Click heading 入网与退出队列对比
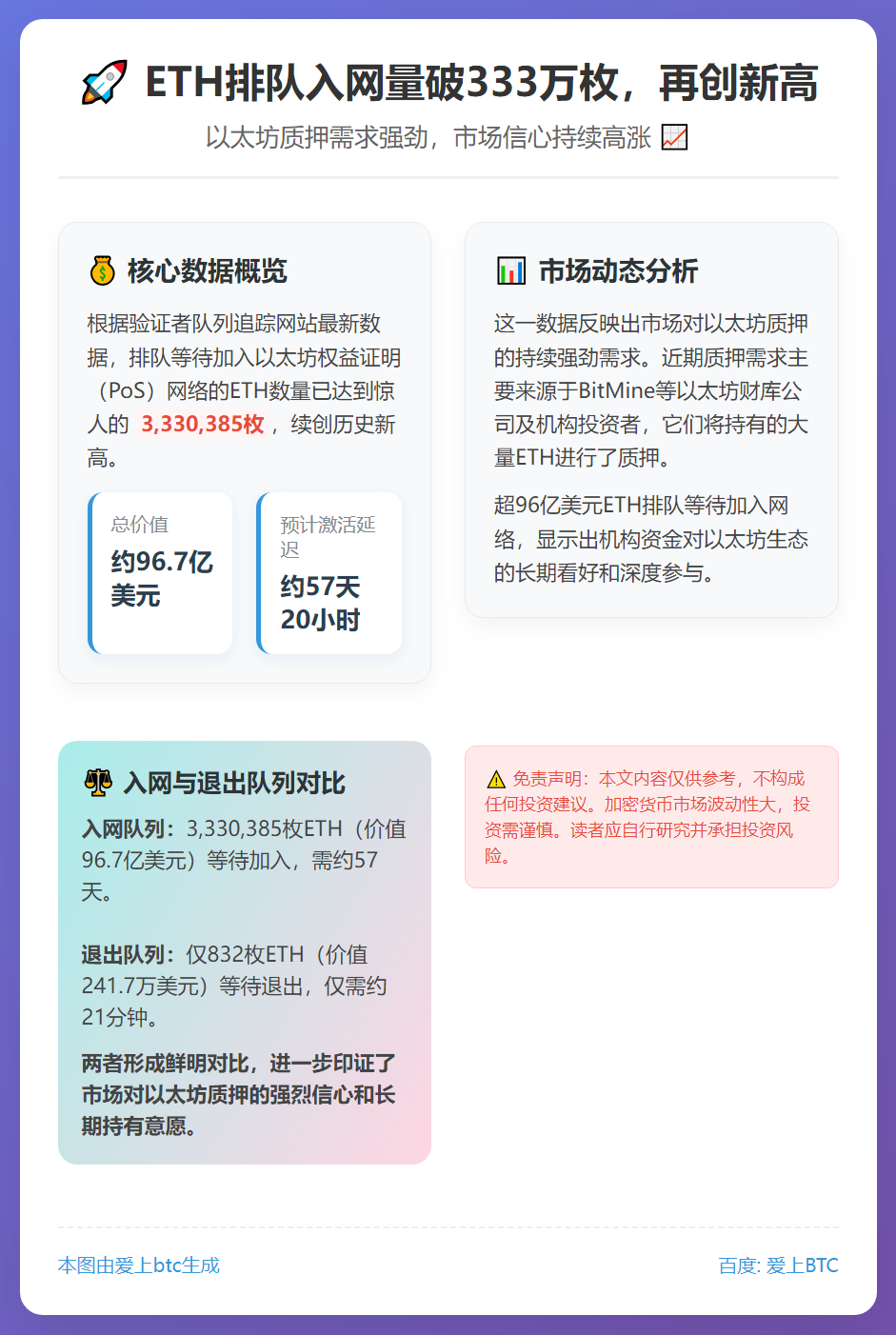The image size is (896, 1335). 234,783
